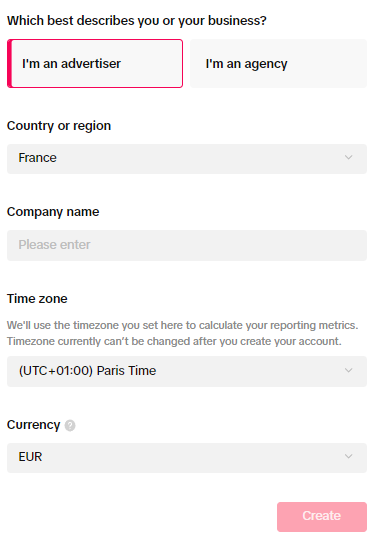Screen dimensions: 372x542
Task: Open the Time zone dropdown
Action: [187, 371]
